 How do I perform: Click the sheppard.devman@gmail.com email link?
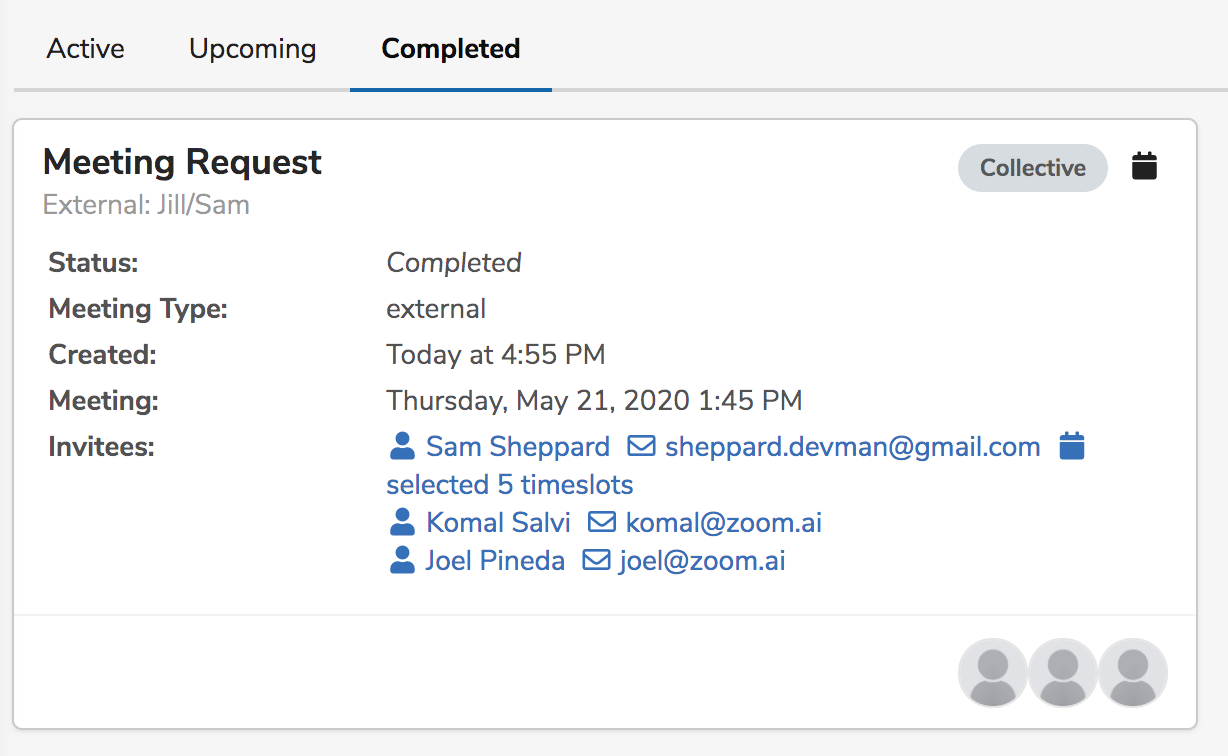point(853,446)
